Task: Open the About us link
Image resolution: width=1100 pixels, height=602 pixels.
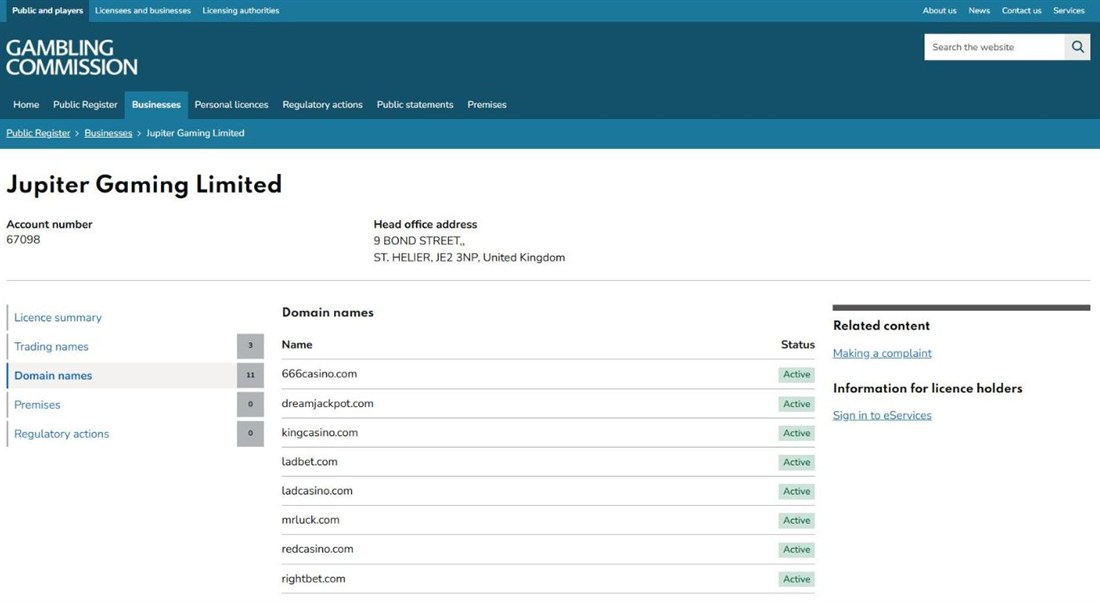Action: (939, 11)
